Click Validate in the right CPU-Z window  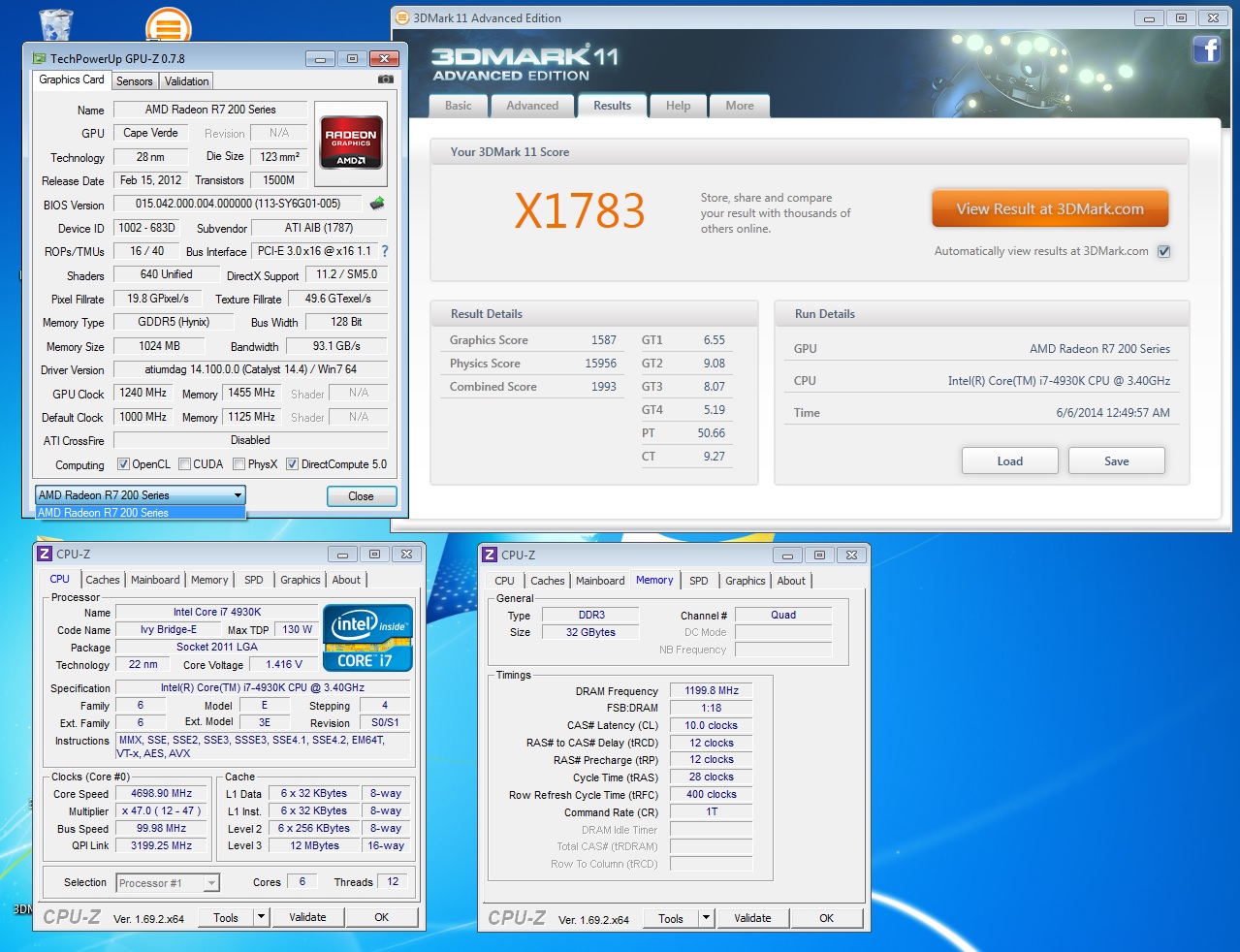[752, 918]
